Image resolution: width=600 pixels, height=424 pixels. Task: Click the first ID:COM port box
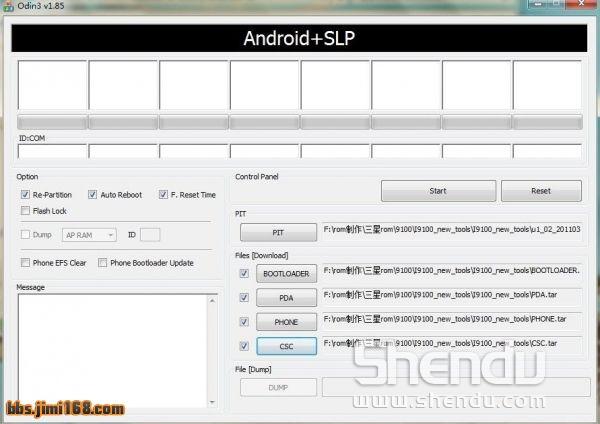pos(52,152)
